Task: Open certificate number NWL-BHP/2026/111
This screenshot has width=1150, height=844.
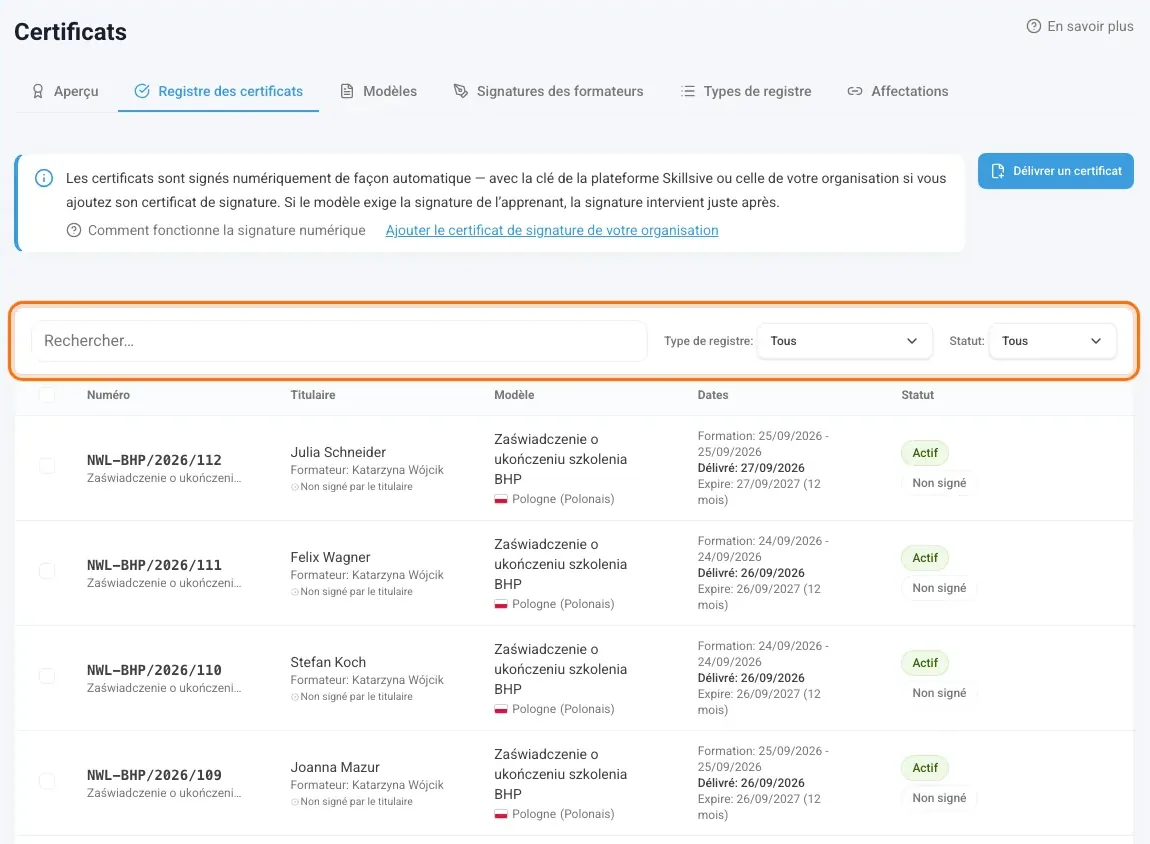Action: [x=154, y=565]
